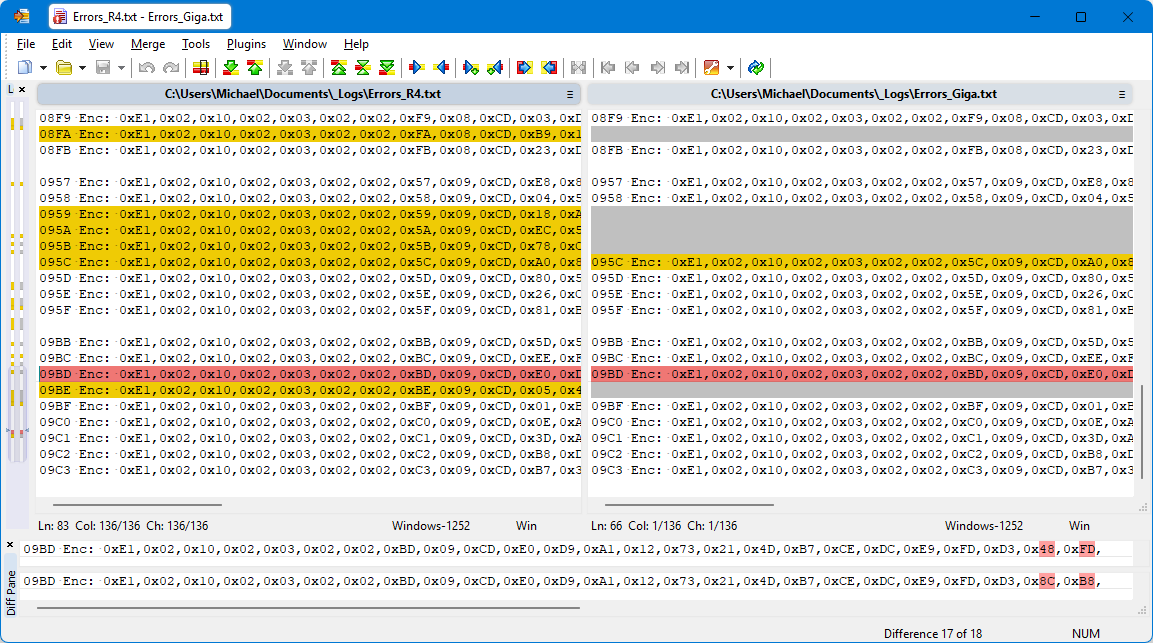Viewport: 1153px width, 643px height.
Task: Open the Errors_Giga.txt header menu button
Action: point(1122,94)
